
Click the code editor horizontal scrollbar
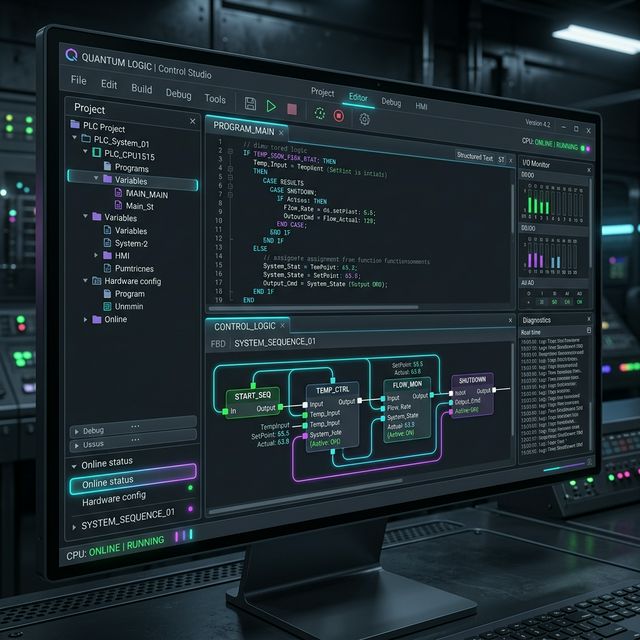(313, 308)
